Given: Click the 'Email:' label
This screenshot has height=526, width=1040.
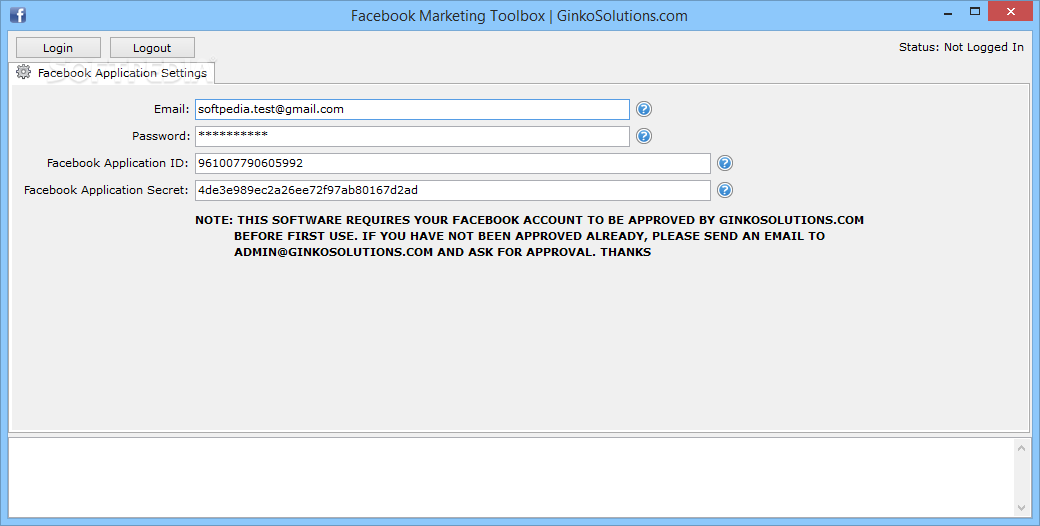Looking at the screenshot, I should point(171,109).
